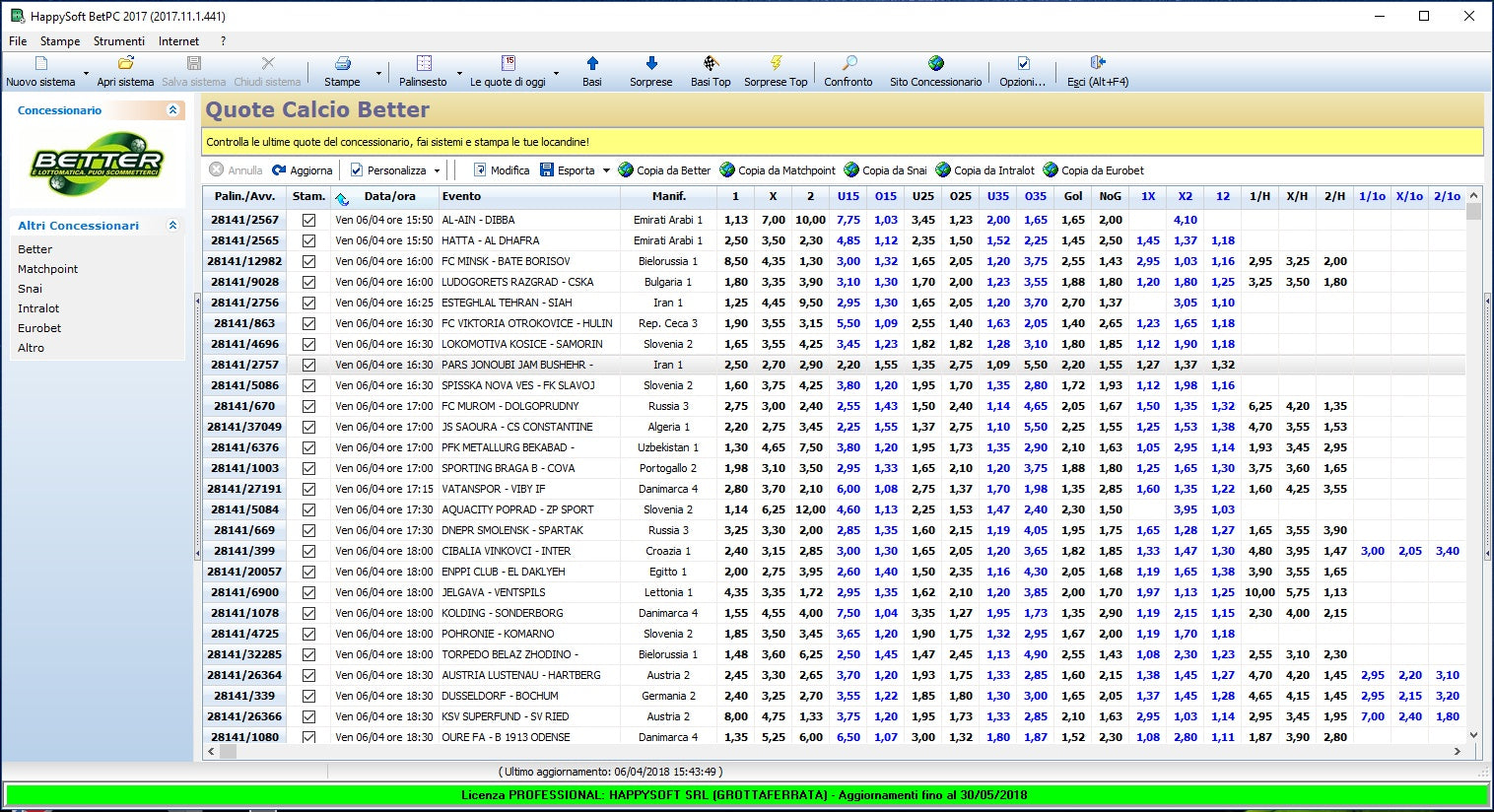Open the Strumenti menu

coord(119,41)
